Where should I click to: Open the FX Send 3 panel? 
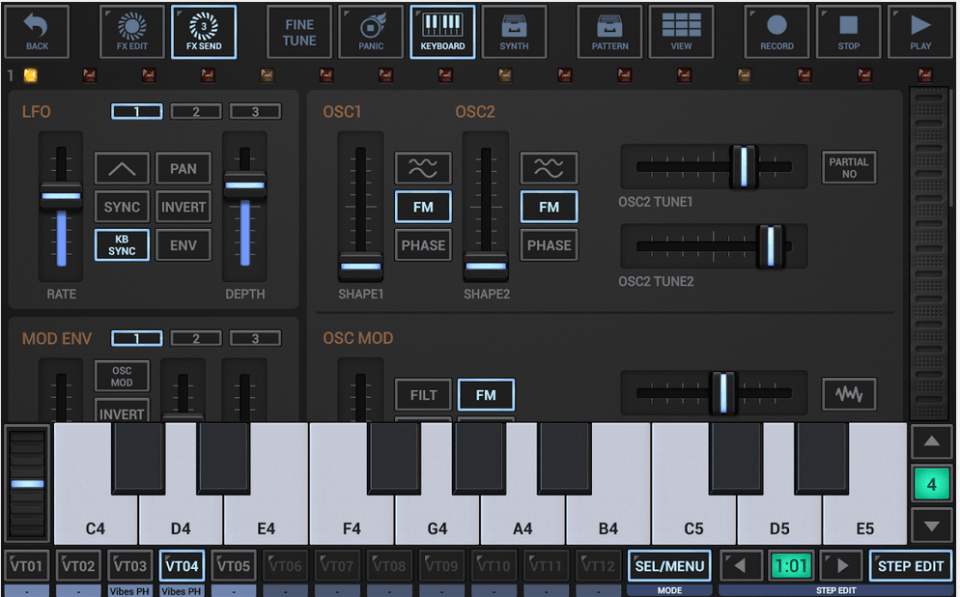204,32
